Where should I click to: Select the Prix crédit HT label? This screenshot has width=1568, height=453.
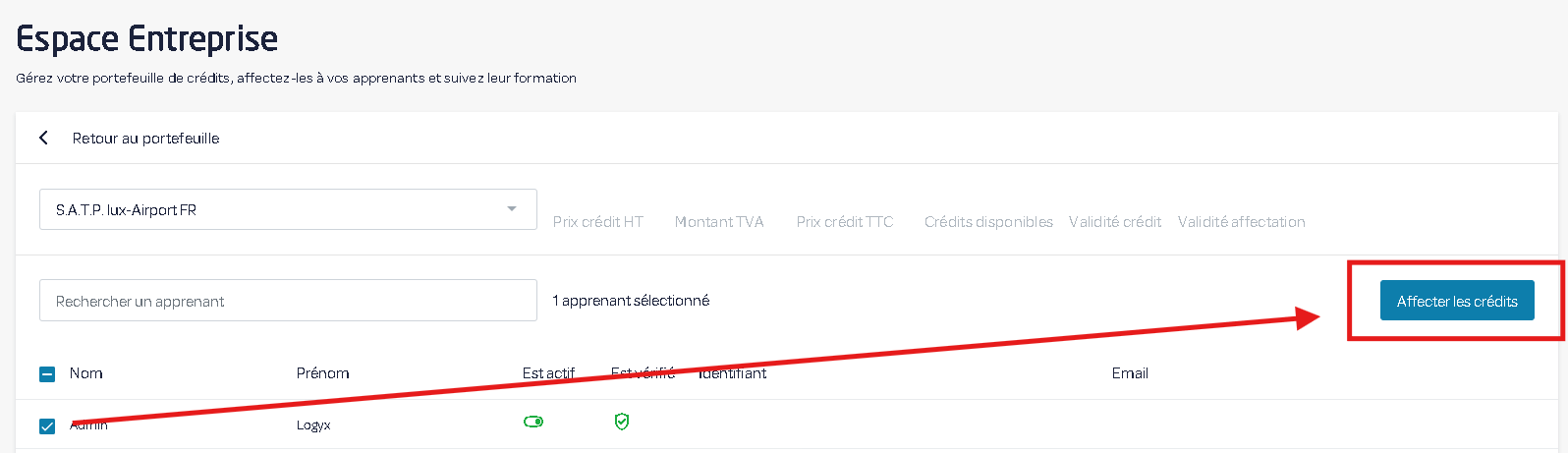pyautogui.click(x=597, y=222)
